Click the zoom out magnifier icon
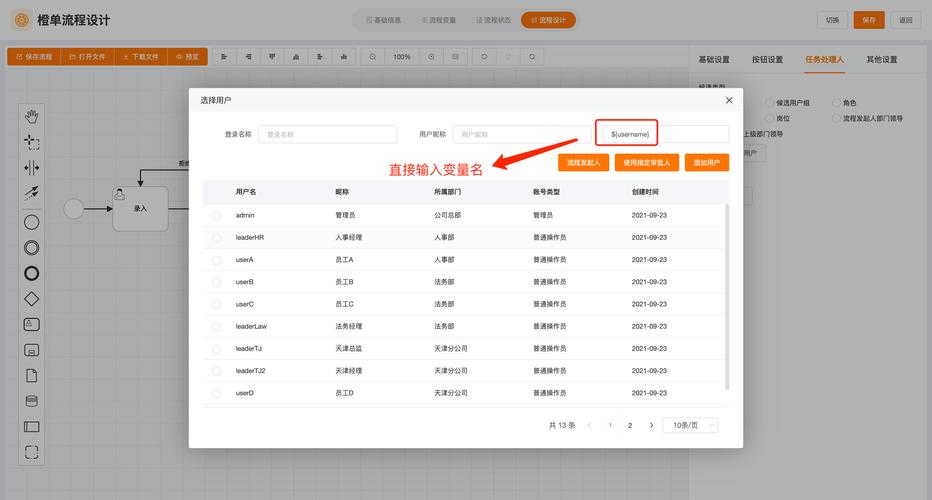The width and height of the screenshot is (932, 500). click(x=373, y=57)
